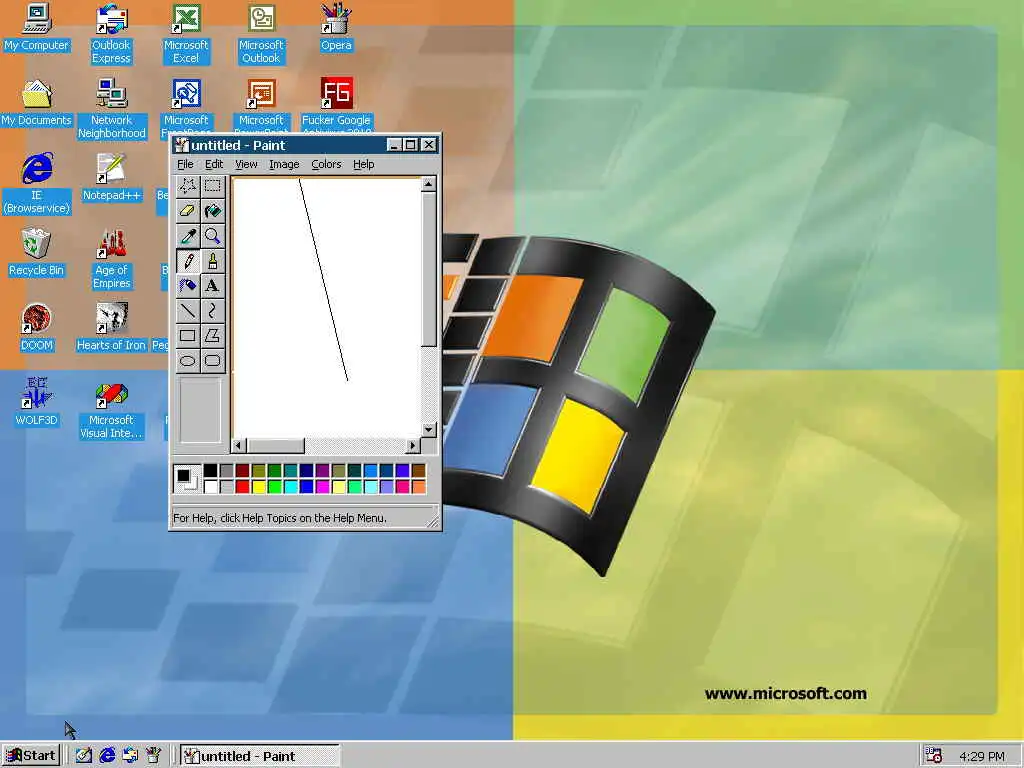Select the Pencil tool in Paint

187,261
